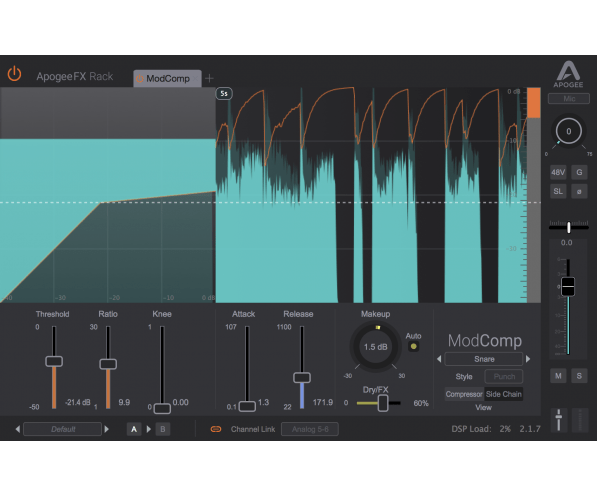Copy A to B with arrow

(148, 429)
